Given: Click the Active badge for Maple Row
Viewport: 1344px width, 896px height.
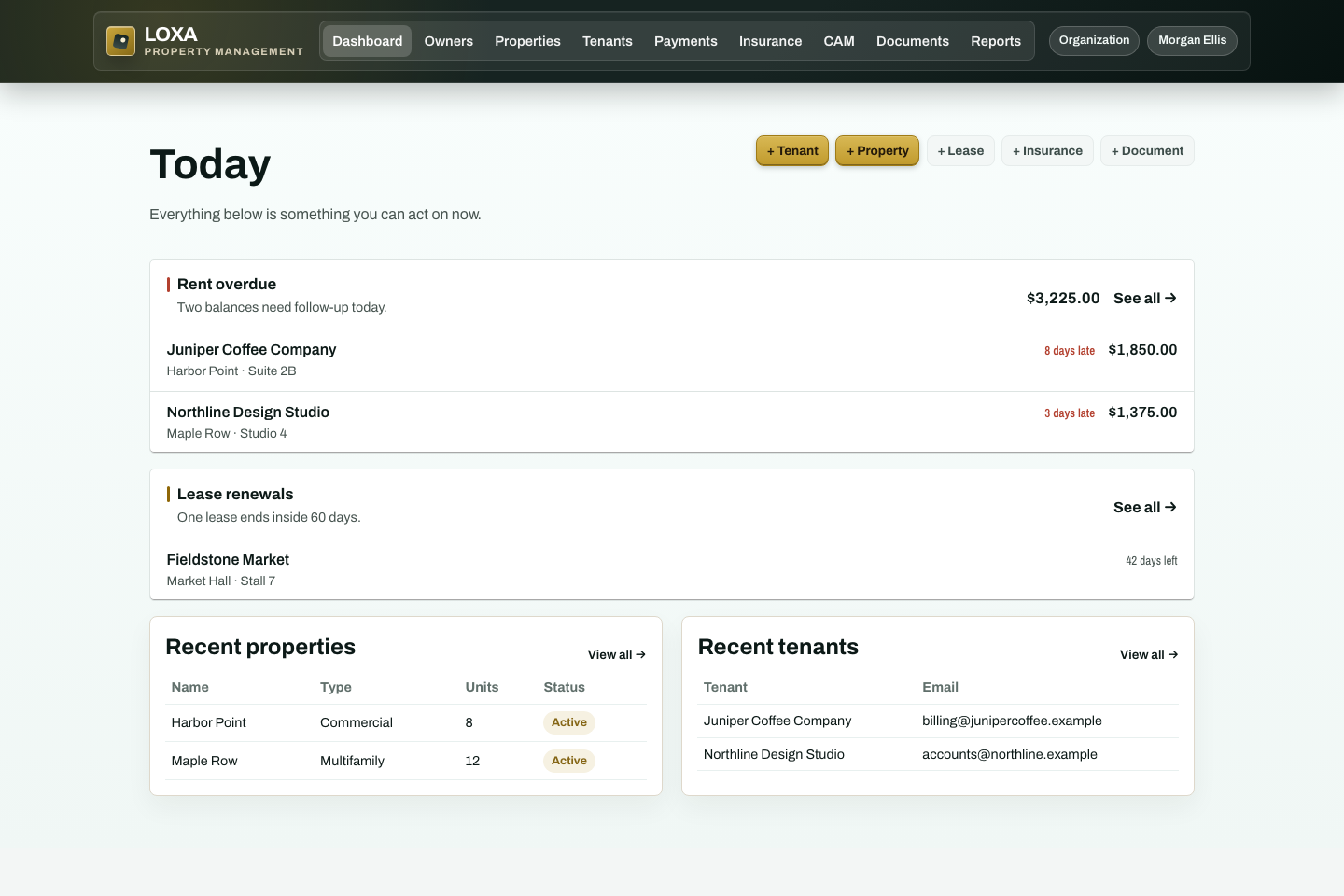Looking at the screenshot, I should [x=569, y=761].
